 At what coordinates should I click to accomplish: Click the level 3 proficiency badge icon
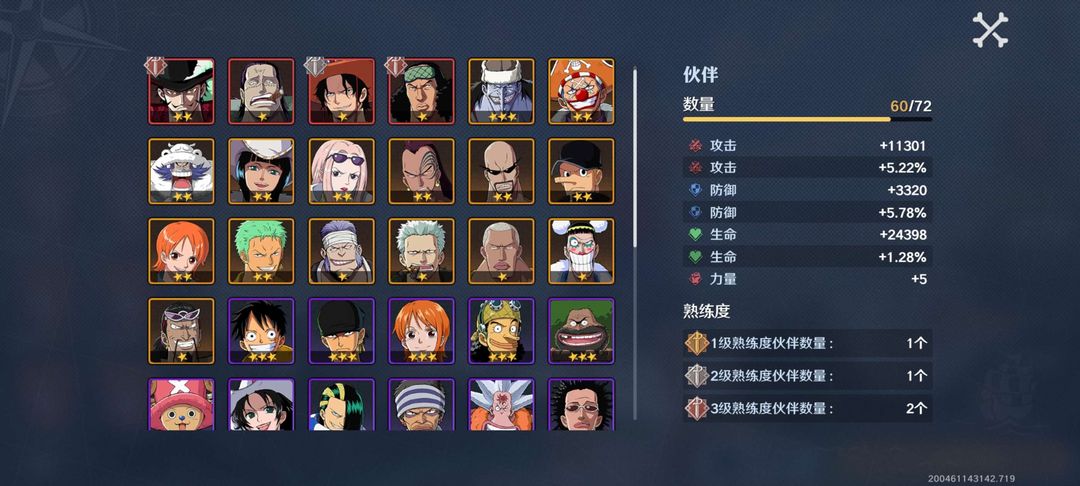point(697,408)
